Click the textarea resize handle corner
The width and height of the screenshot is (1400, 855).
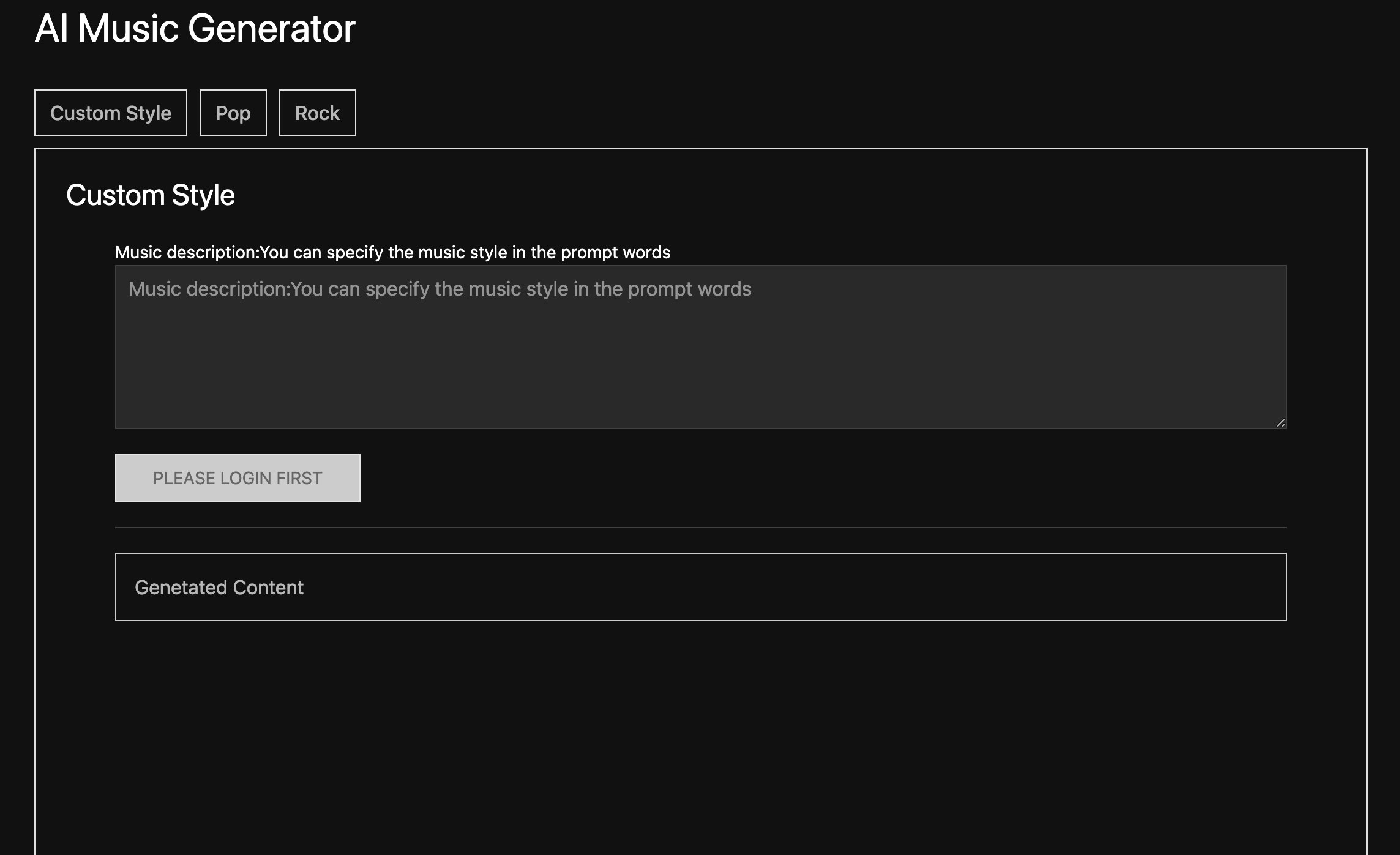pyautogui.click(x=1281, y=422)
